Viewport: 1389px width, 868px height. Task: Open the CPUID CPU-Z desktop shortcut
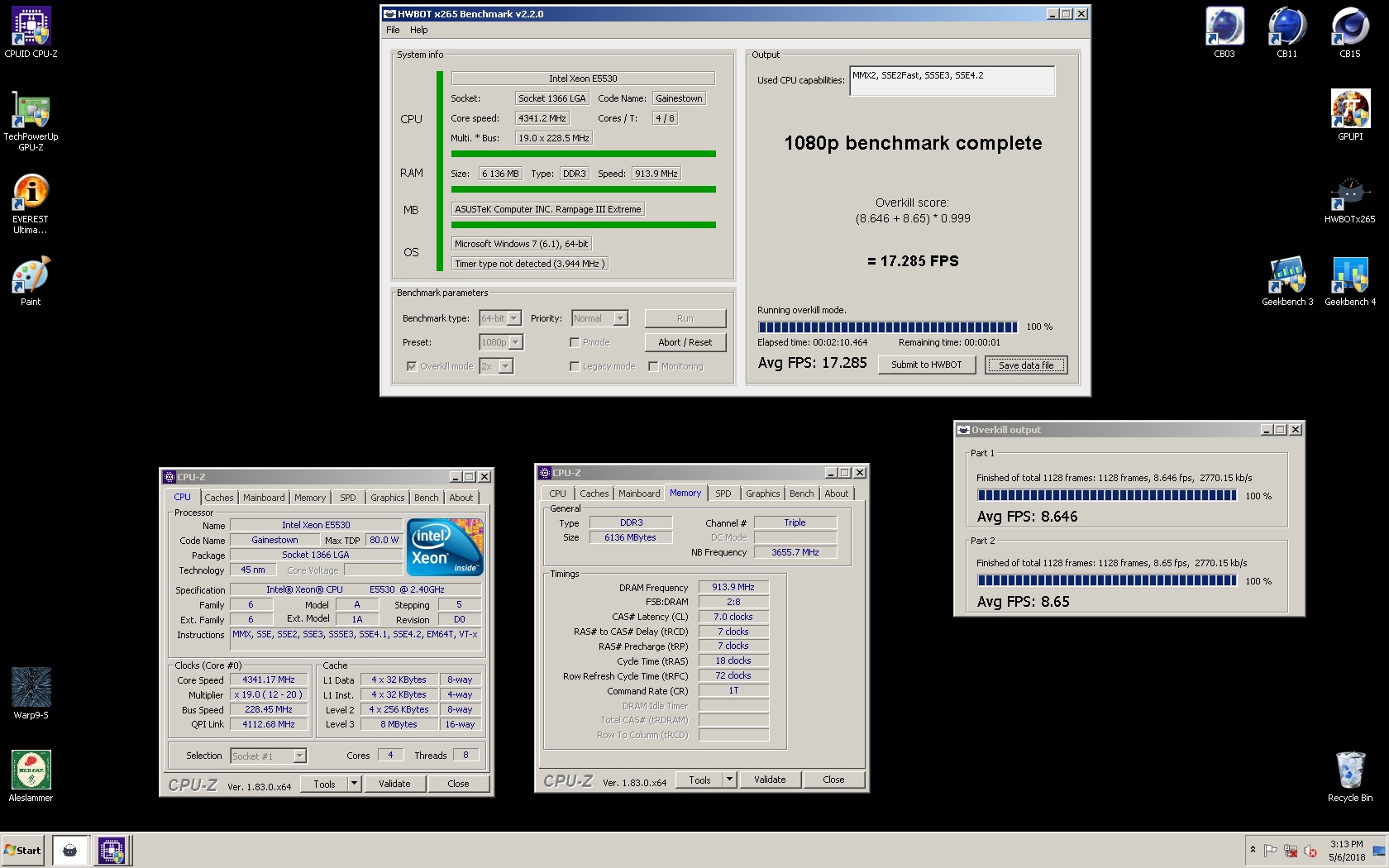click(x=31, y=31)
